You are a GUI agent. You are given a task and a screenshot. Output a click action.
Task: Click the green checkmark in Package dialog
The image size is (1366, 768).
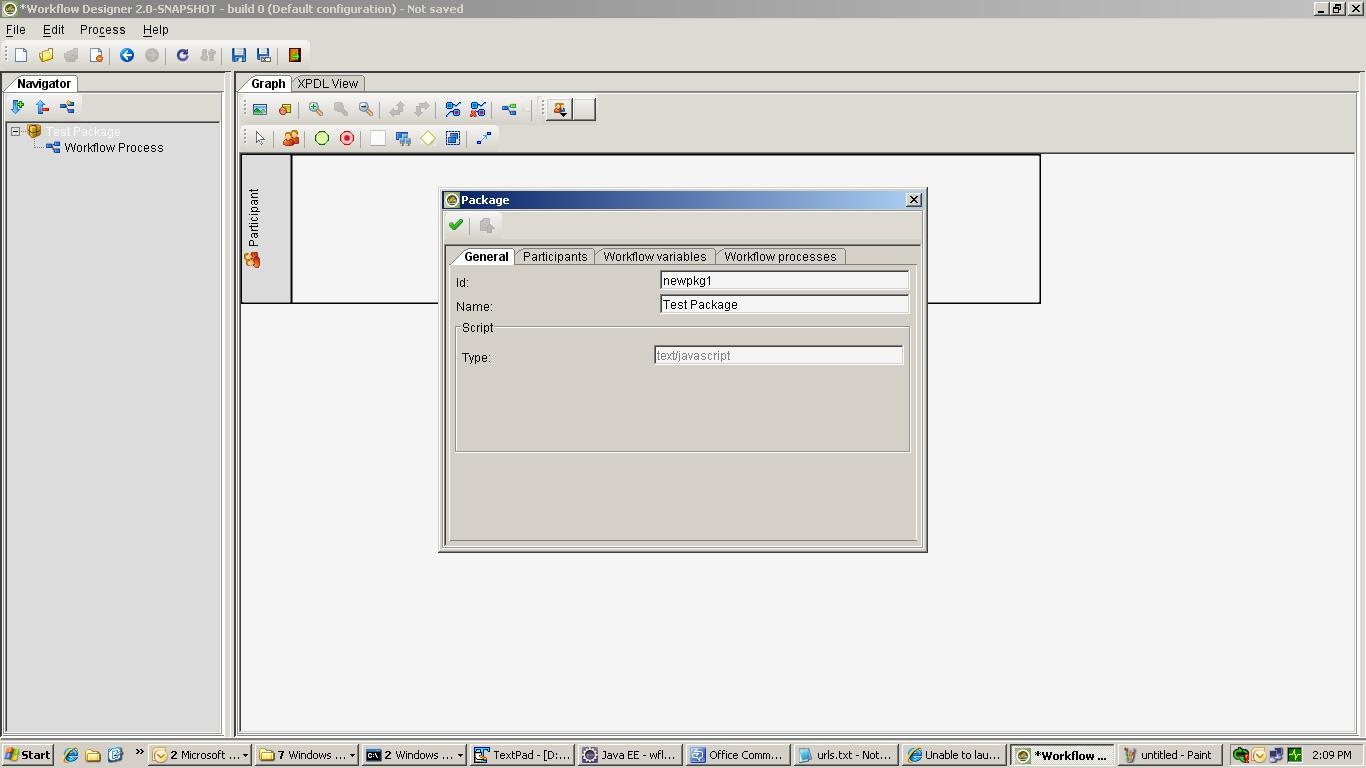point(456,225)
